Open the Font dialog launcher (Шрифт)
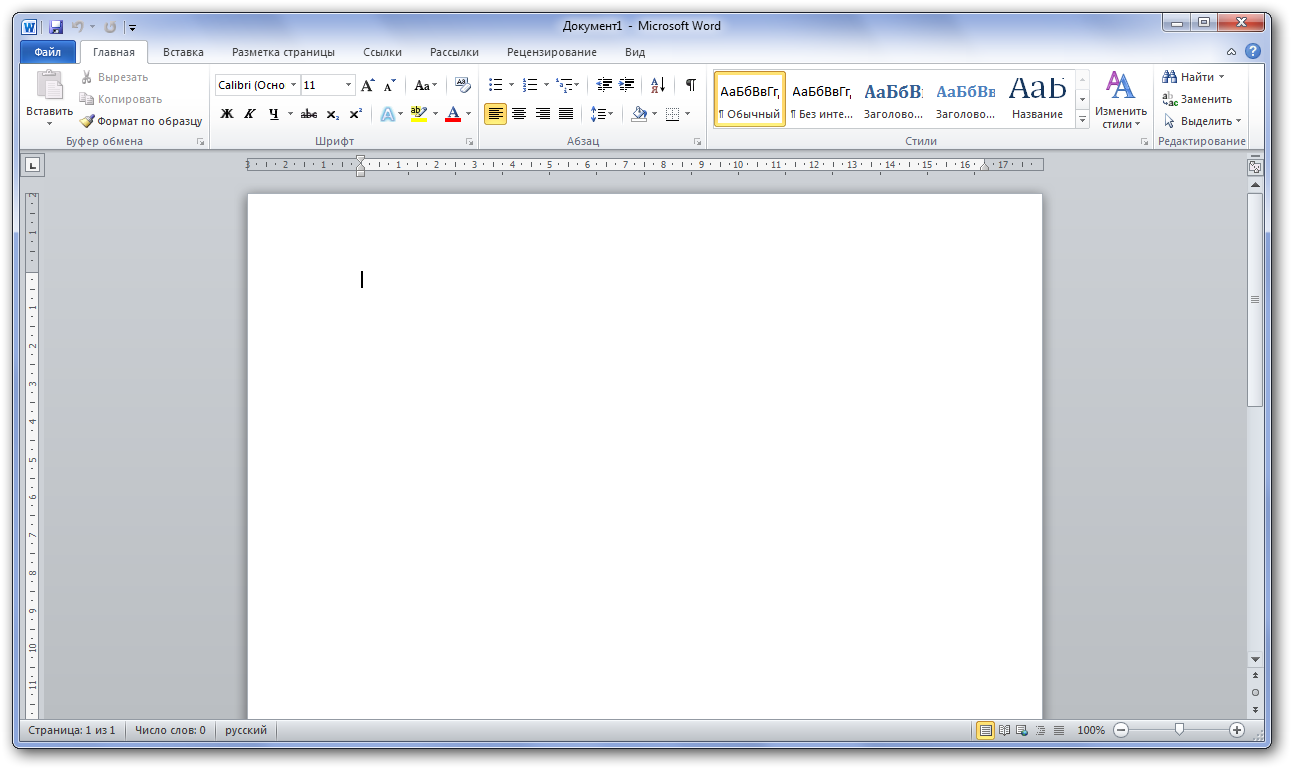1292x769 pixels. (x=469, y=142)
